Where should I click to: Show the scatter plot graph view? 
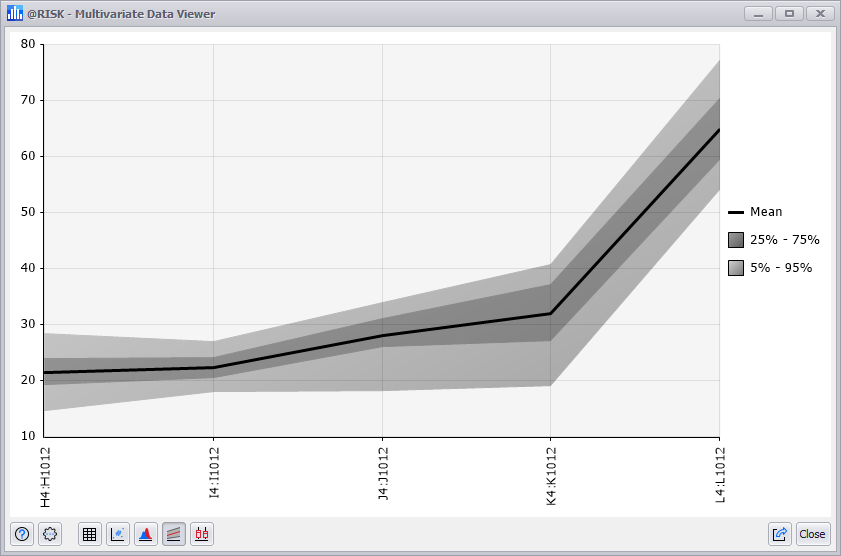pos(118,534)
